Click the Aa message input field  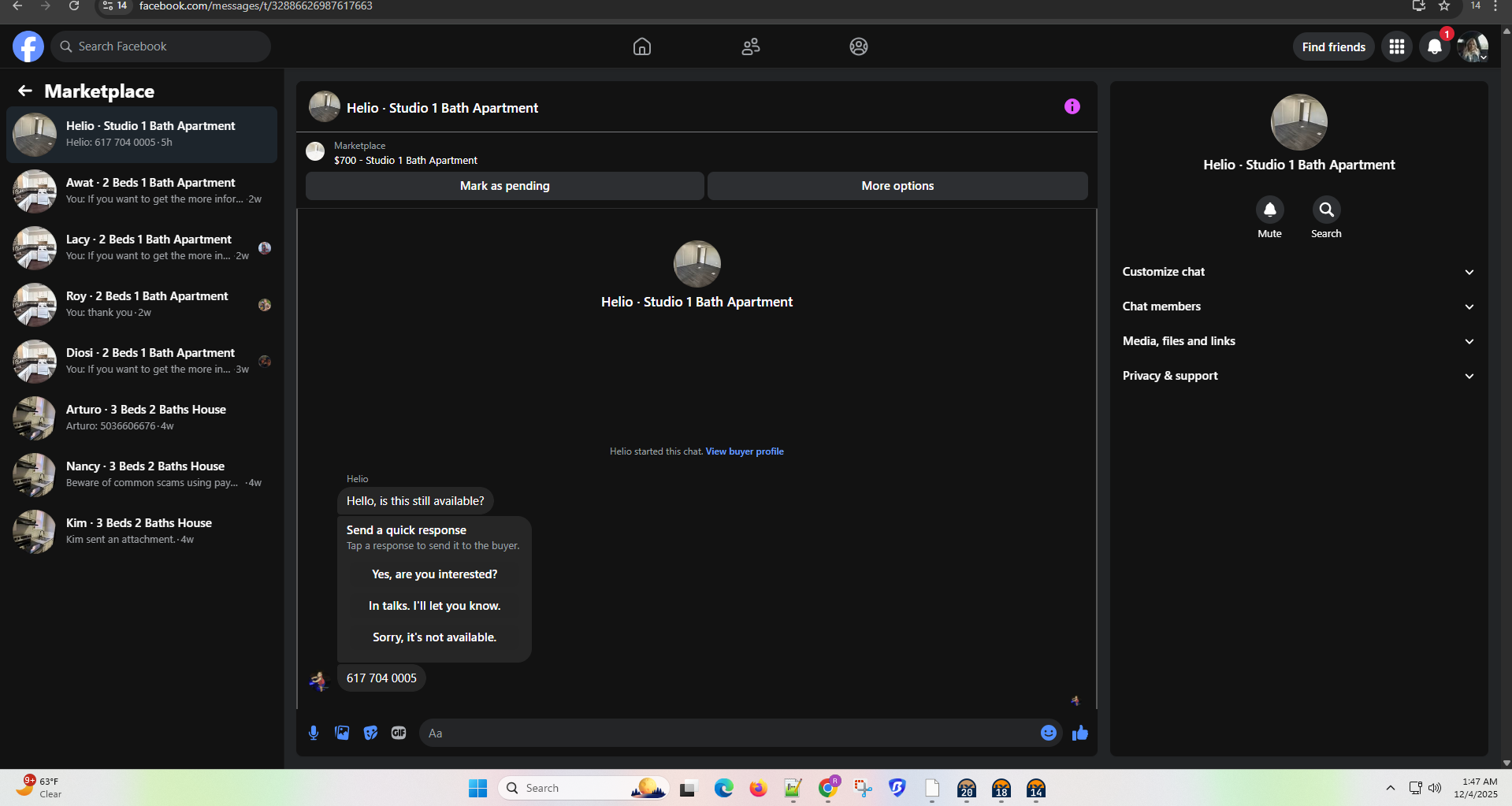(729, 733)
